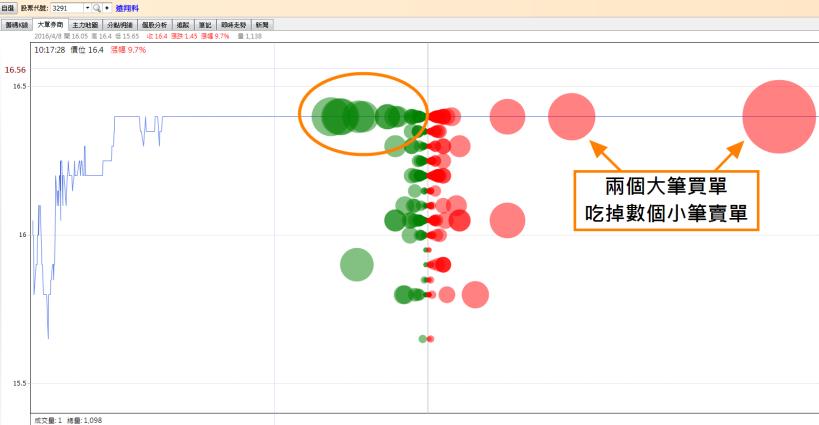
Task: Open the blue stock name link in the header
Action: pyautogui.click(x=127, y=8)
